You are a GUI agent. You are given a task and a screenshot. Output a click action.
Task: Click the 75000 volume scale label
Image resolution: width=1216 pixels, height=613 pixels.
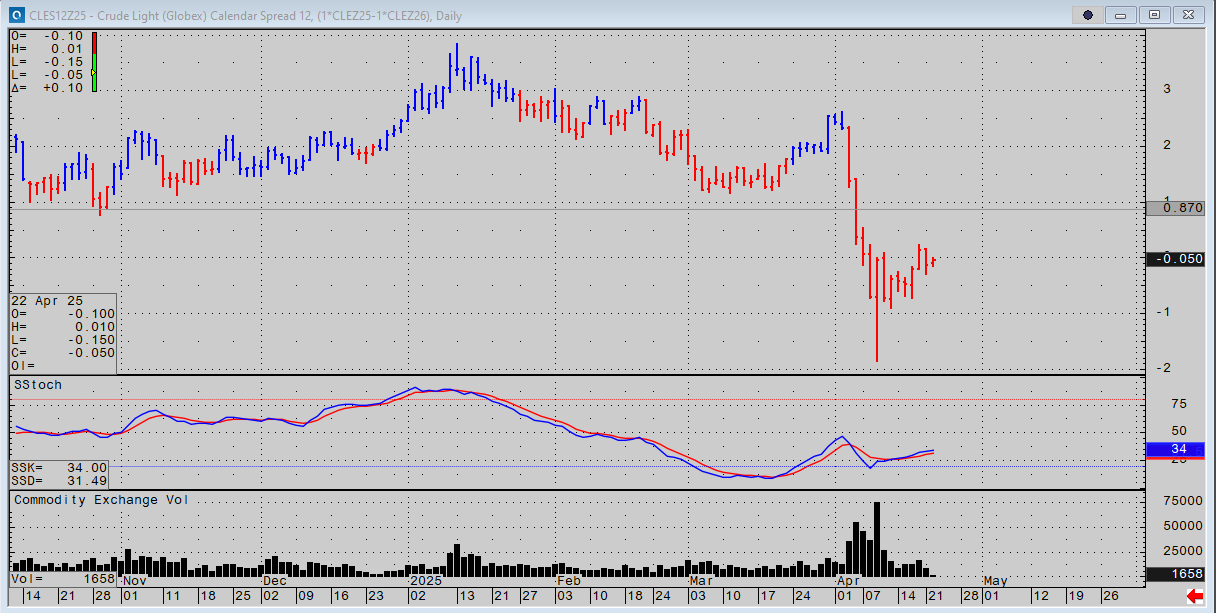pos(1181,501)
